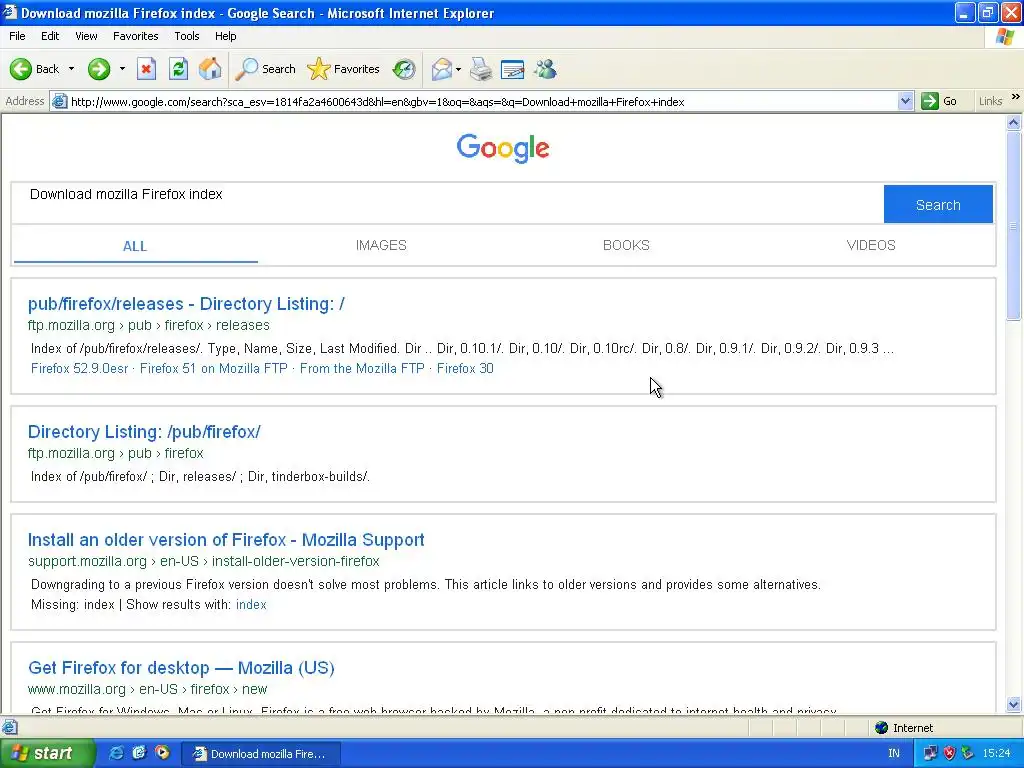Print the page with printer icon
Screen dimensions: 1024x768
[x=481, y=69]
